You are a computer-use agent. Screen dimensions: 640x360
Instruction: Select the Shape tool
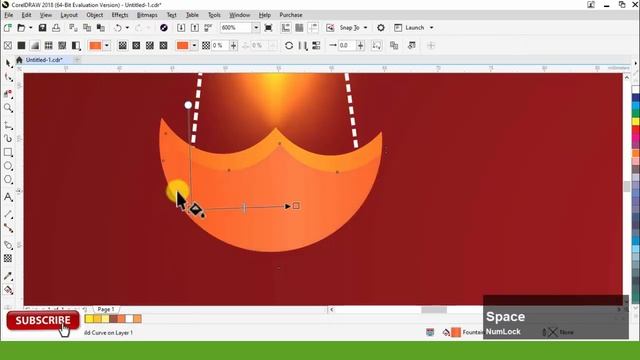[x=8, y=77]
